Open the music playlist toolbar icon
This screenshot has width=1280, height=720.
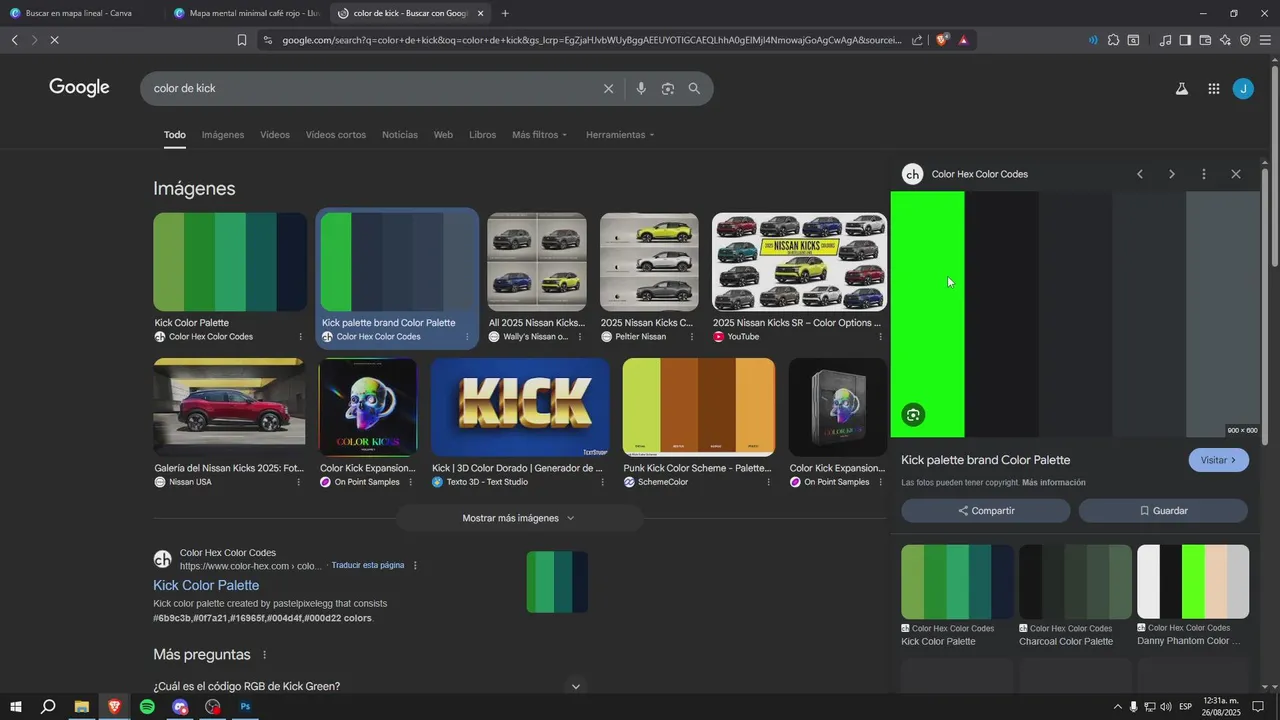(x=1165, y=40)
